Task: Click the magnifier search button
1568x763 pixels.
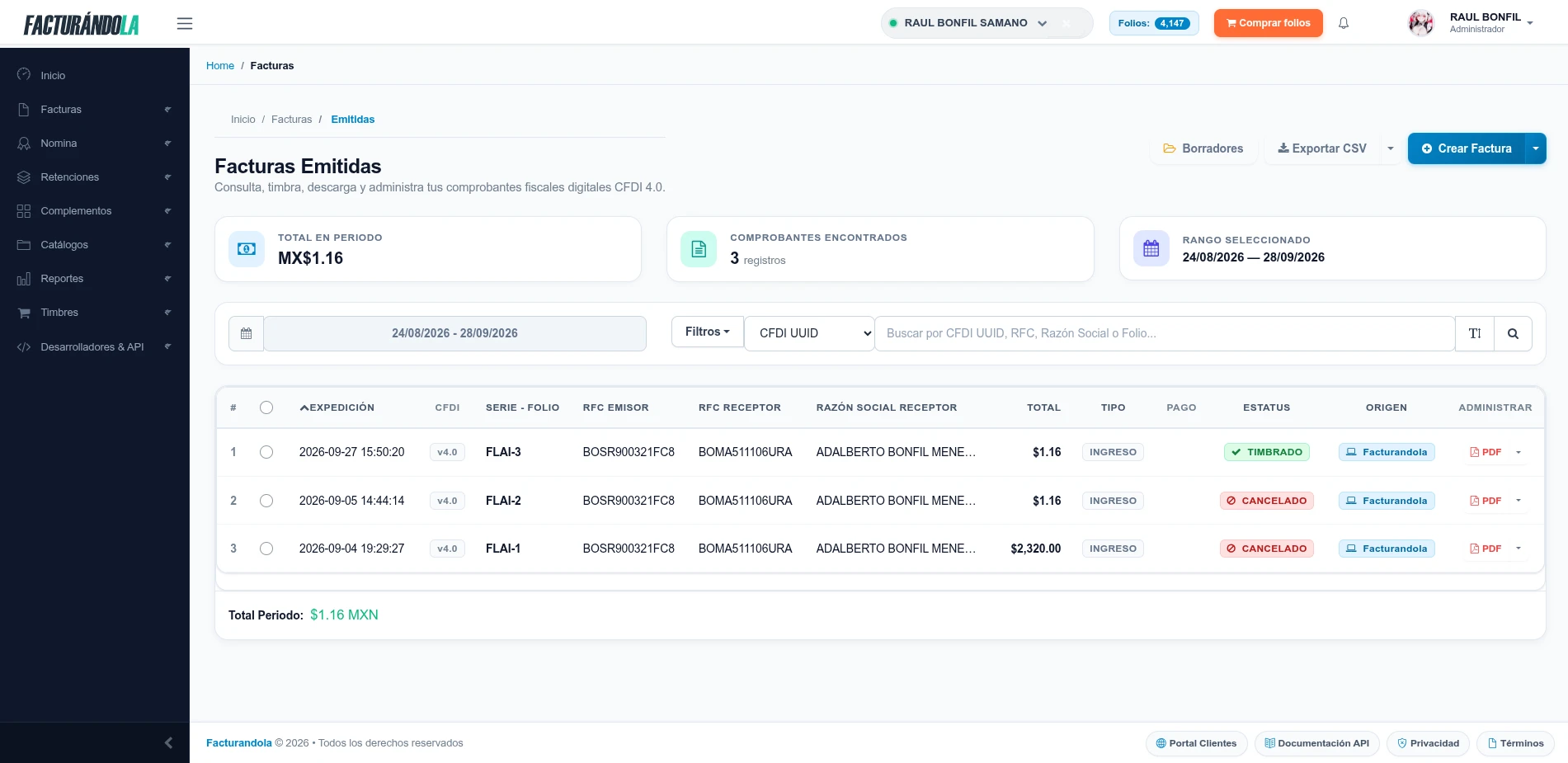Action: (x=1513, y=333)
